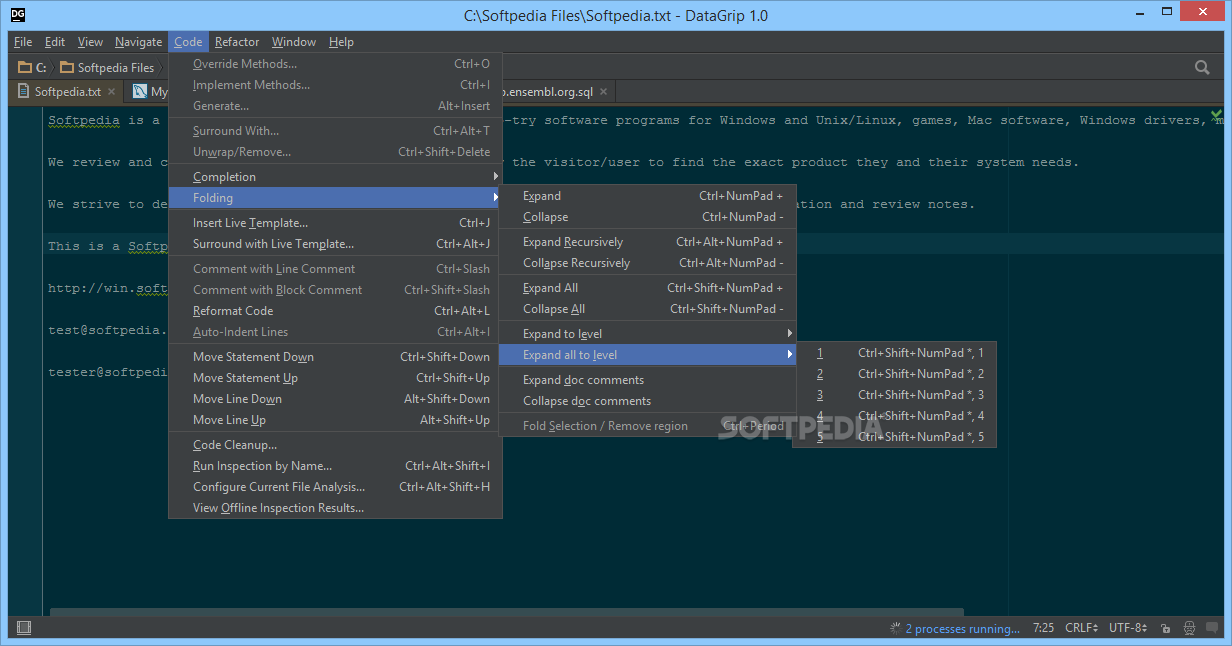This screenshot has height=646, width=1232.
Task: Select Move Line Down
Action: tap(335, 399)
